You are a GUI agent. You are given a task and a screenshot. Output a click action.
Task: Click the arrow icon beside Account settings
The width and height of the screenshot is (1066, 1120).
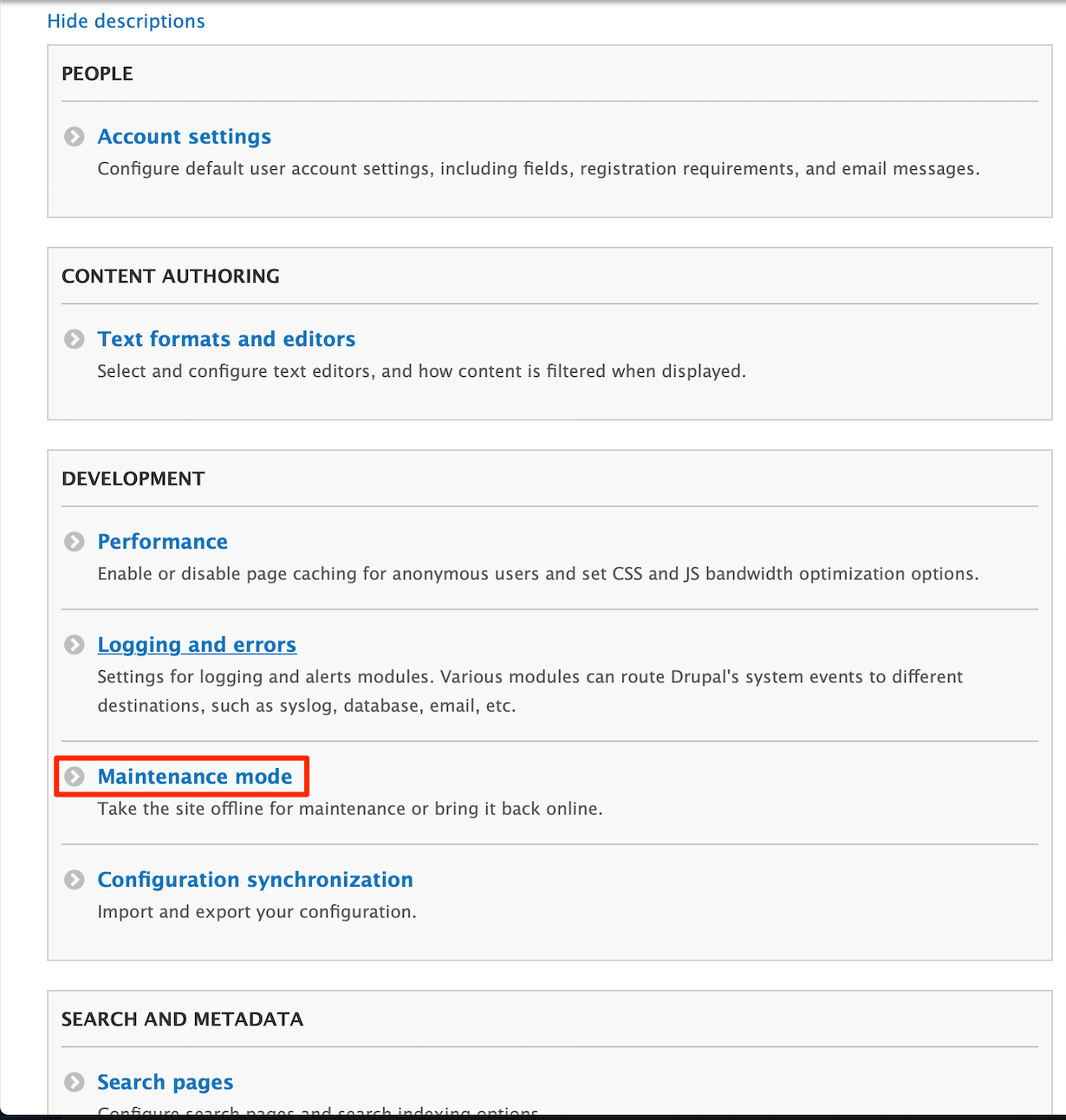tap(75, 137)
